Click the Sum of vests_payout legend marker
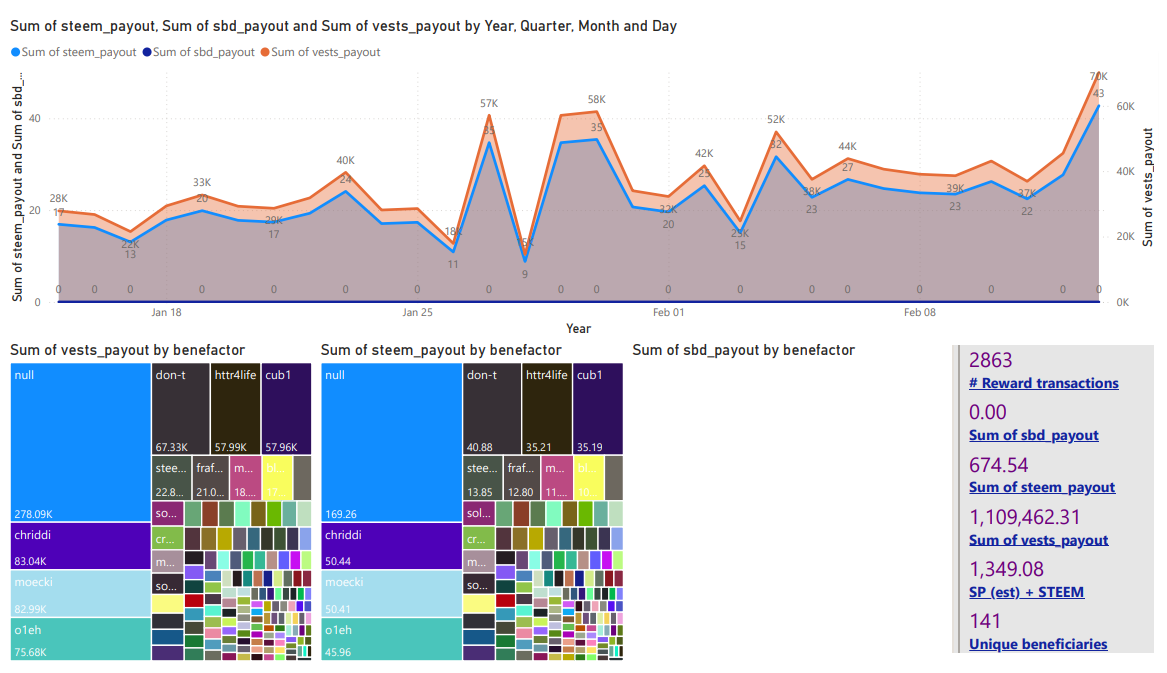Image resolution: width=1167 pixels, height=673 pixels. point(265,52)
